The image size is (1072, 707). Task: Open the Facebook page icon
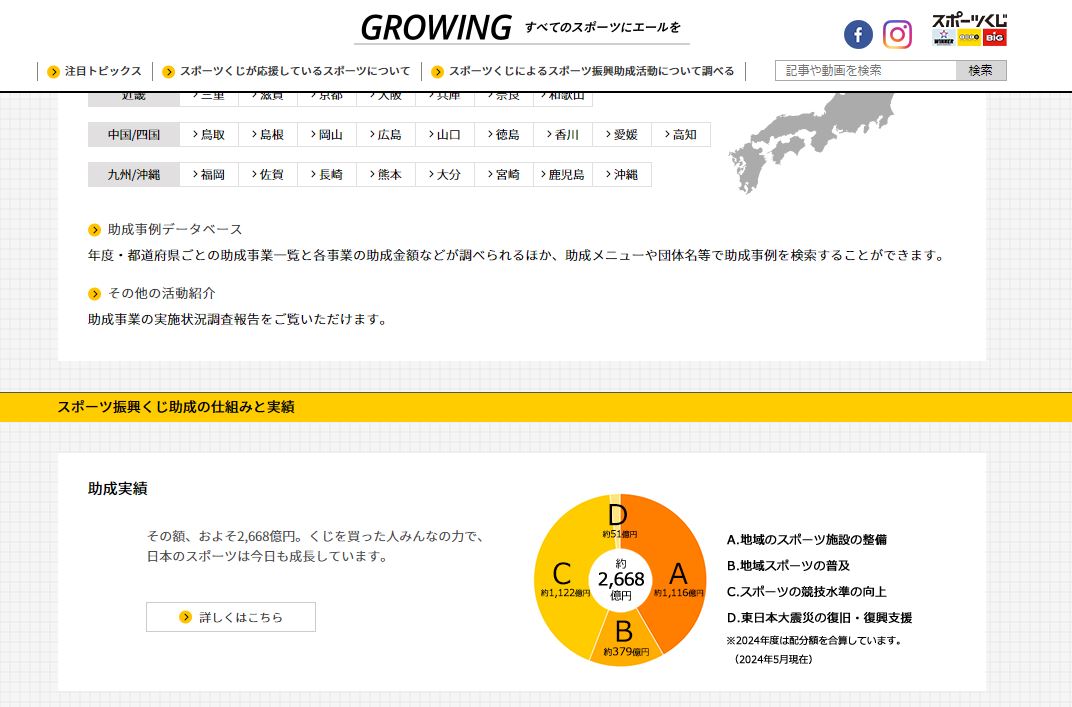tap(858, 35)
